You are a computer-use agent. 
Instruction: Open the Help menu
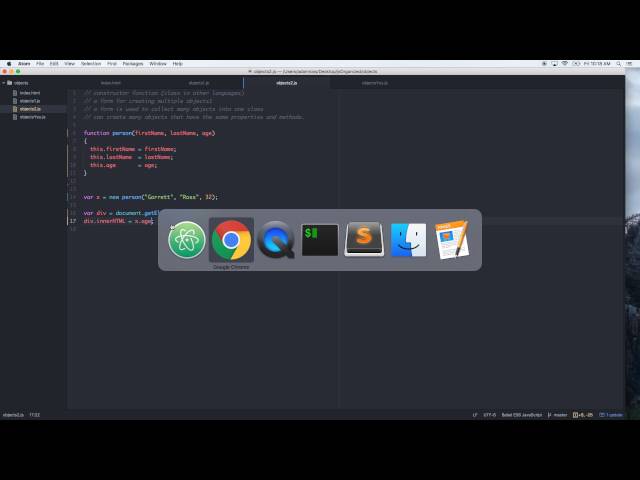(178, 64)
